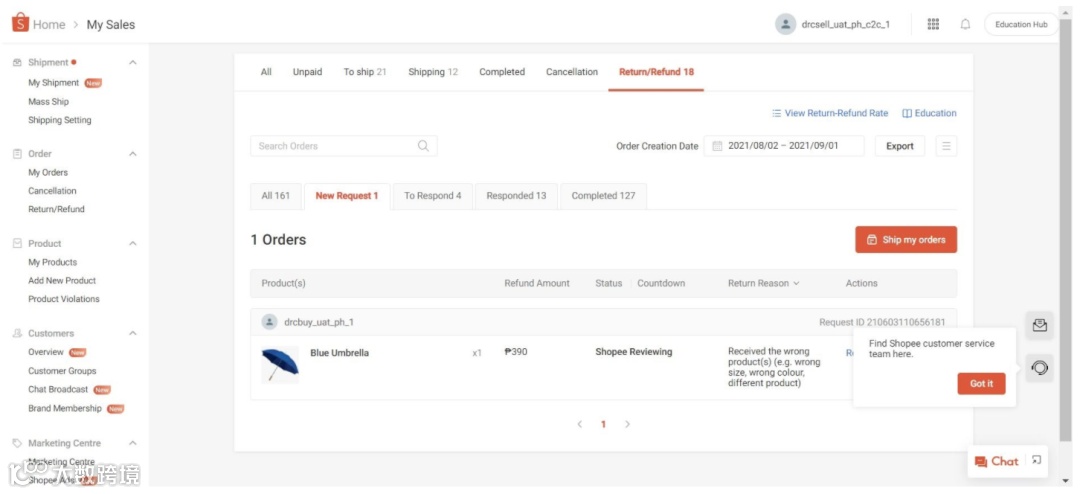Open Chat Broadcast in sidebar

(x=59, y=389)
